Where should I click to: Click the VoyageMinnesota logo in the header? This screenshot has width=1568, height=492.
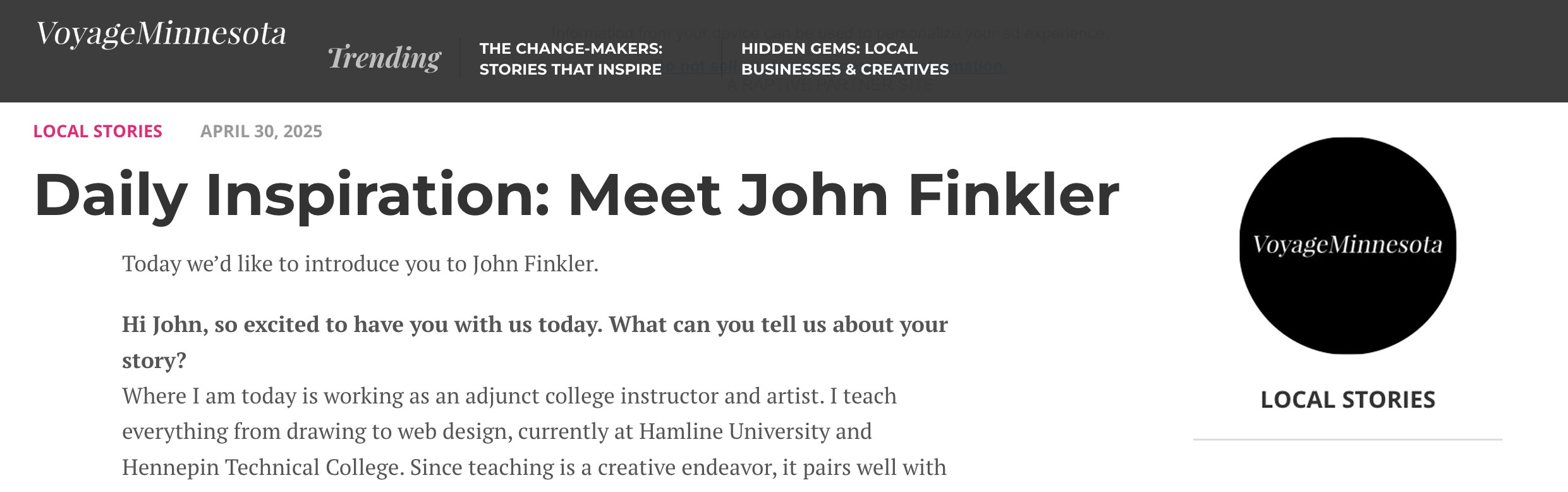tap(161, 34)
